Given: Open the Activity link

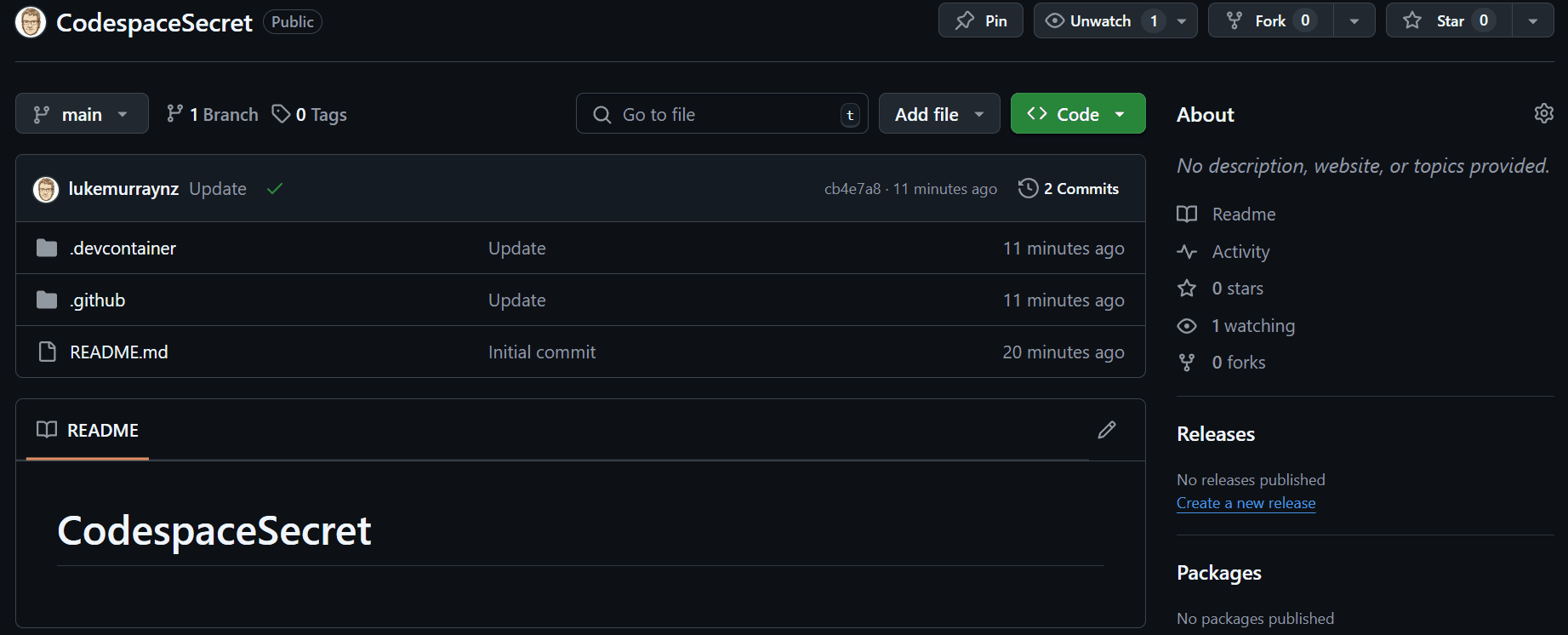Looking at the screenshot, I should [1223, 252].
